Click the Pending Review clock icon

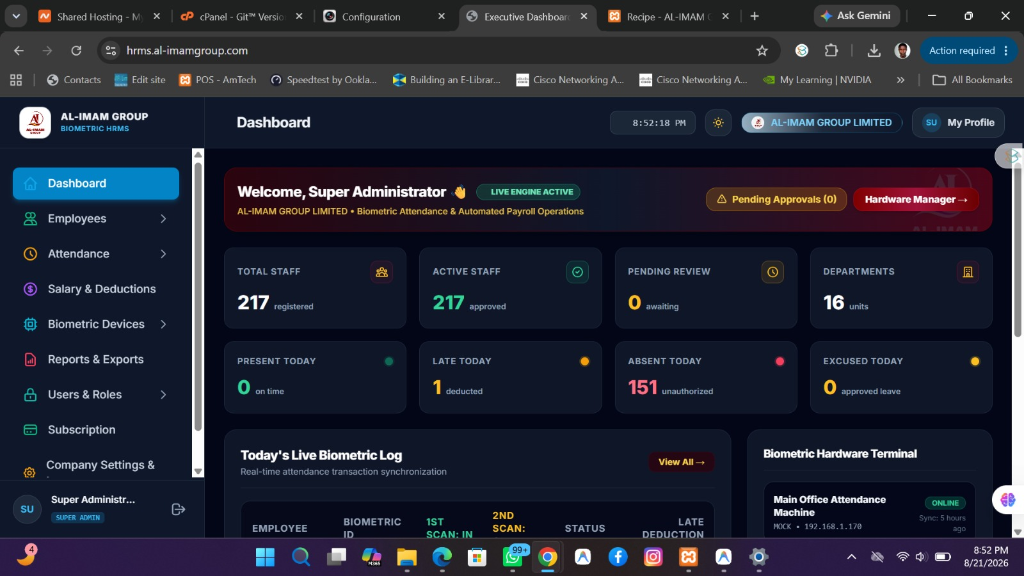point(773,272)
